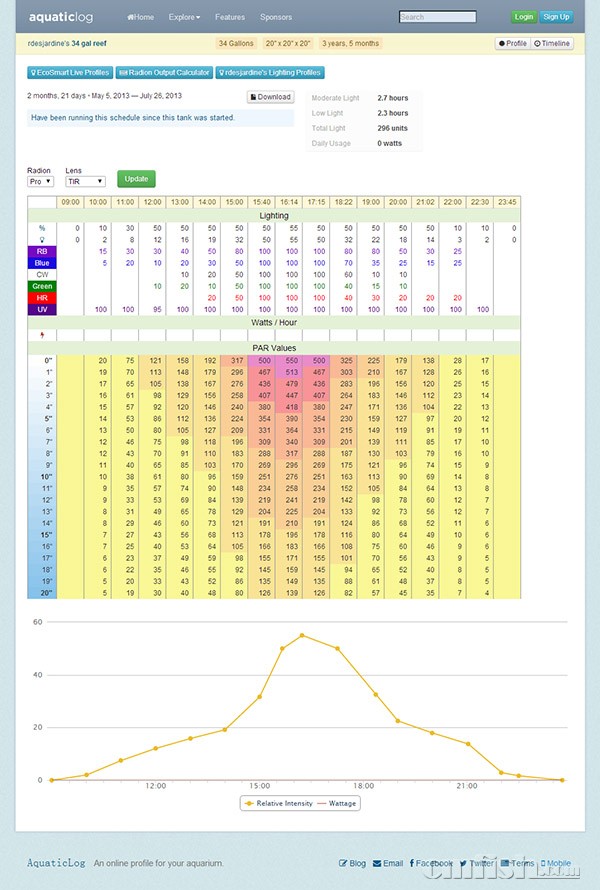Switch to the Timeline view

552,44
